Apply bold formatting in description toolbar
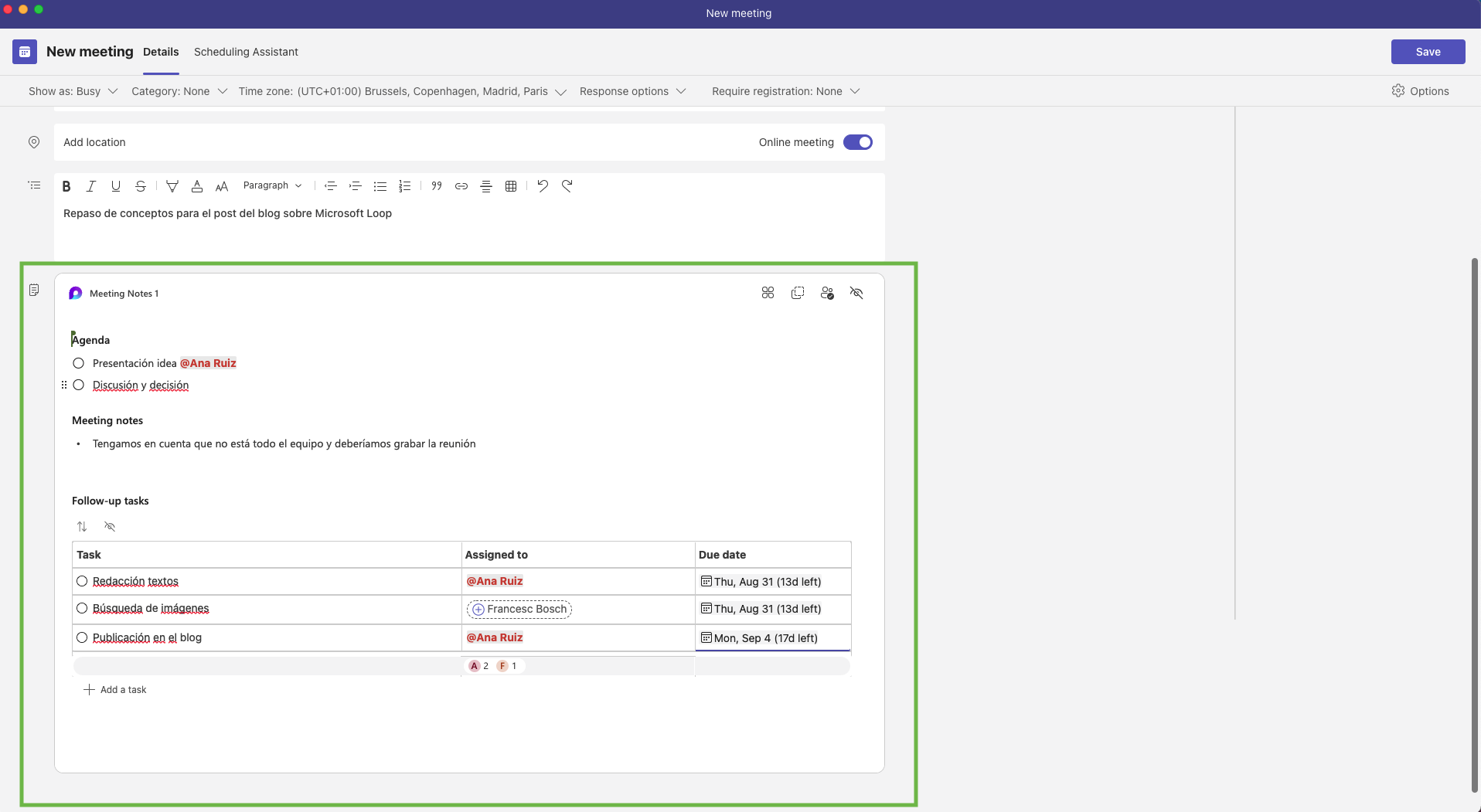 pyautogui.click(x=66, y=186)
